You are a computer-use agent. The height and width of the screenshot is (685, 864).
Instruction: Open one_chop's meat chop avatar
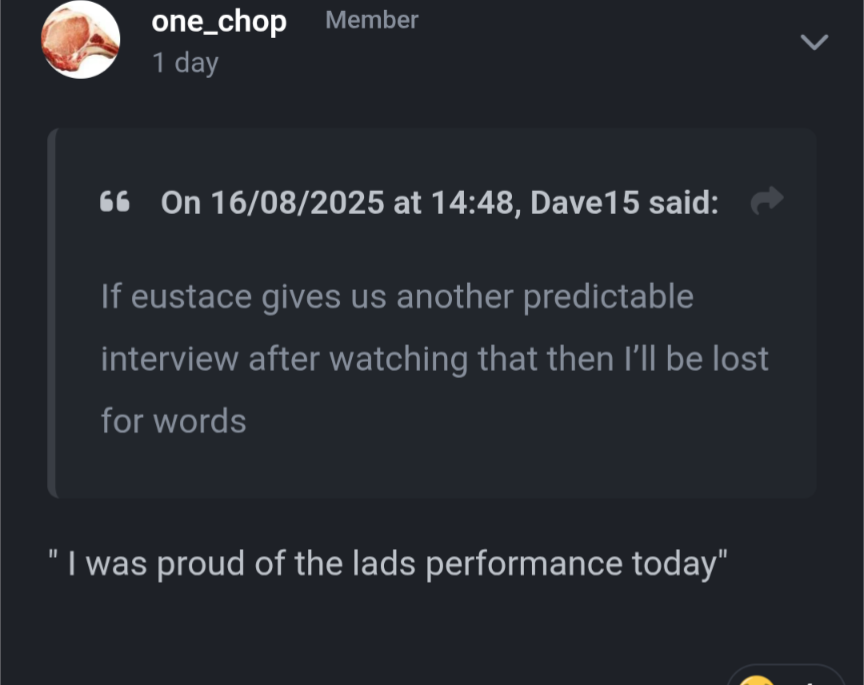80,40
